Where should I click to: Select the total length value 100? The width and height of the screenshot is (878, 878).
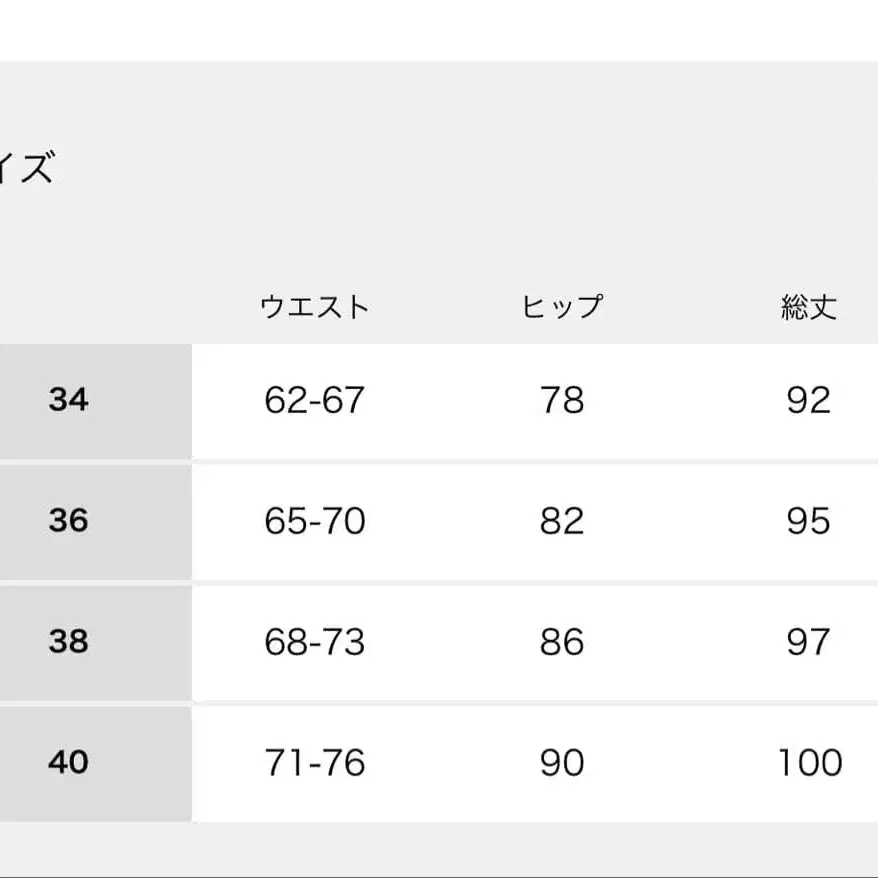click(810, 764)
